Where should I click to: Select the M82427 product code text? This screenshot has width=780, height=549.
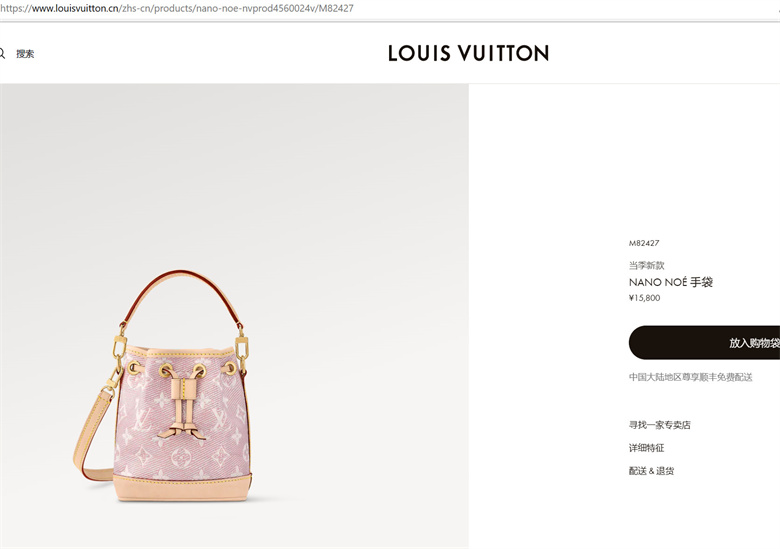644,243
